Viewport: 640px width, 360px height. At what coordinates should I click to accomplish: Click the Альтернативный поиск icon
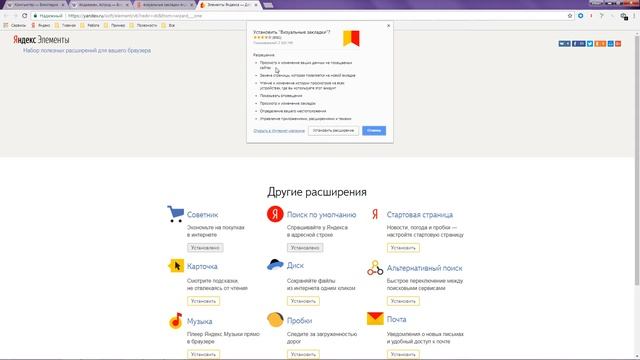tap(375, 268)
